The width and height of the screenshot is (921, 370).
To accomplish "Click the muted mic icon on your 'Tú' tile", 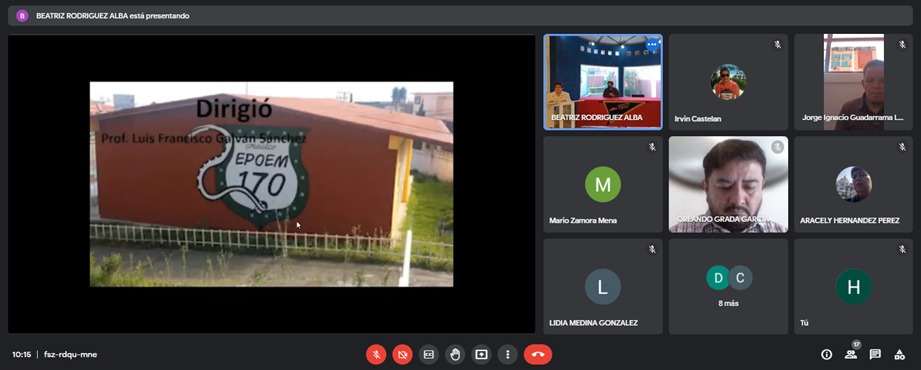I will [x=902, y=249].
